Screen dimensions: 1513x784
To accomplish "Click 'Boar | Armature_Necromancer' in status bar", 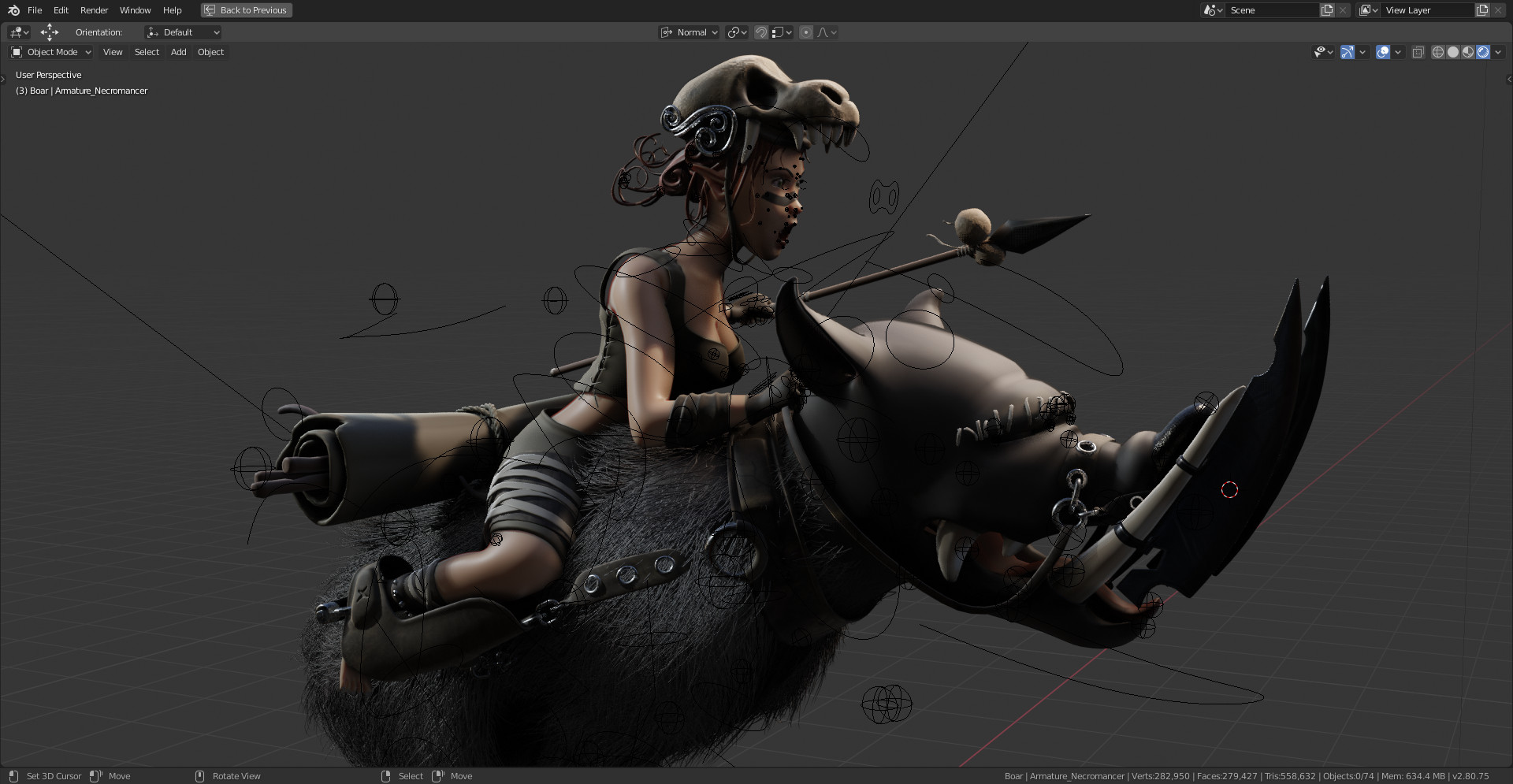I will [x=1065, y=776].
